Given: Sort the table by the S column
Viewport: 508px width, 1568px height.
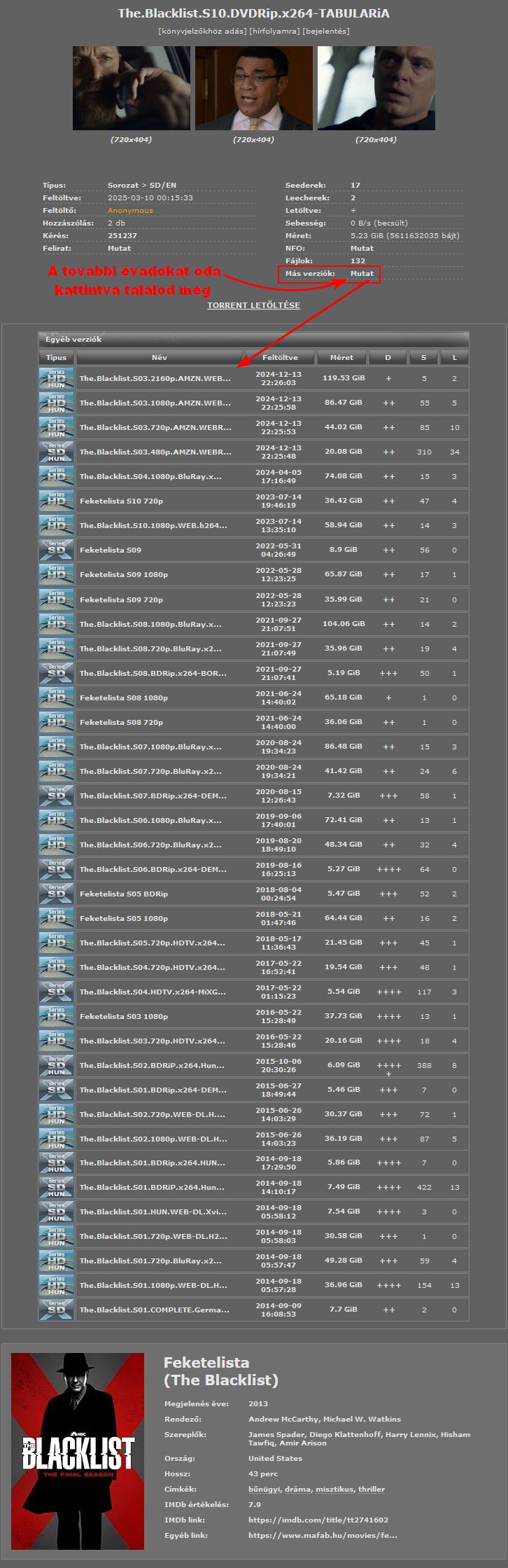Looking at the screenshot, I should click(x=423, y=357).
